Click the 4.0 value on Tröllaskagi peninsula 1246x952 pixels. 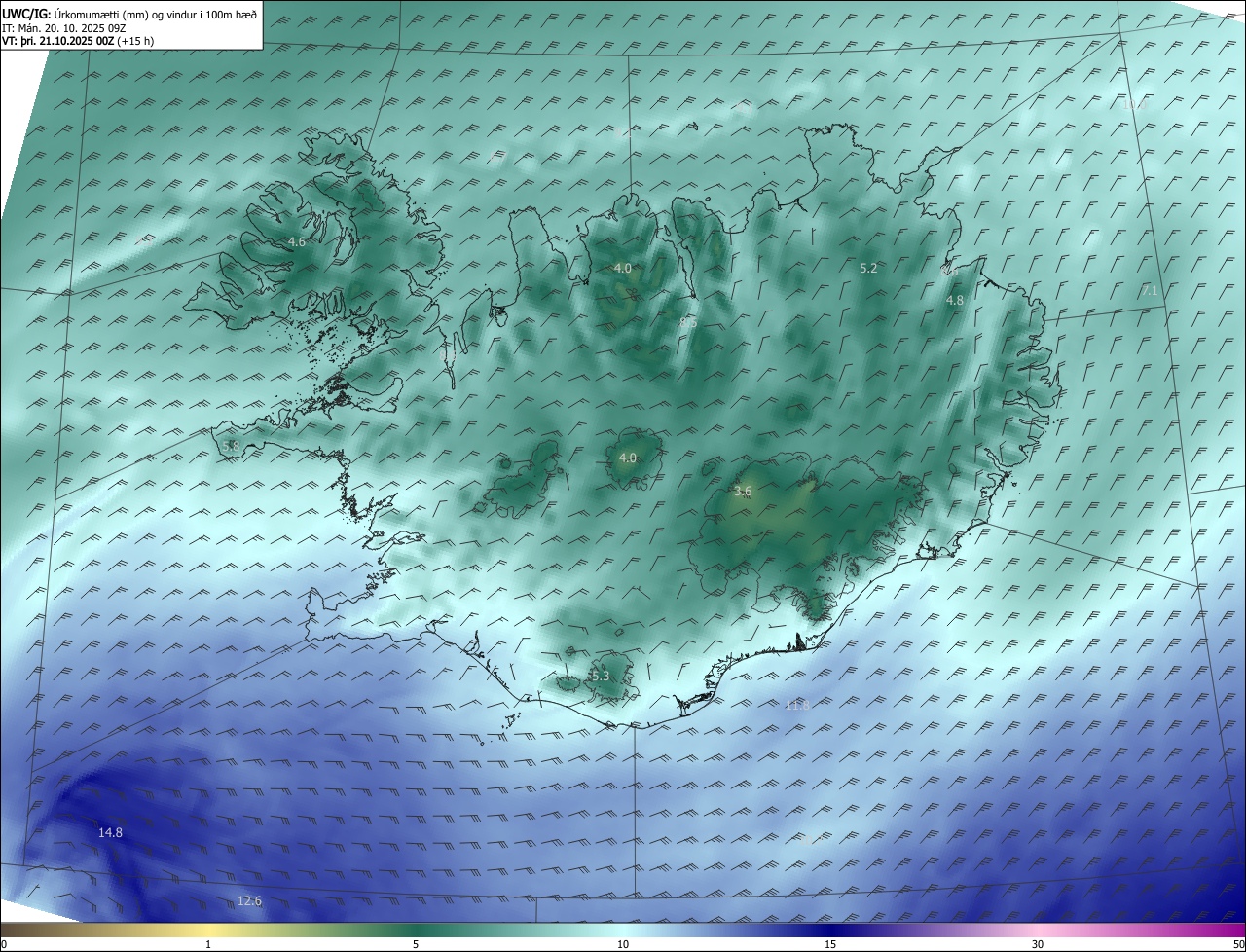click(x=623, y=268)
